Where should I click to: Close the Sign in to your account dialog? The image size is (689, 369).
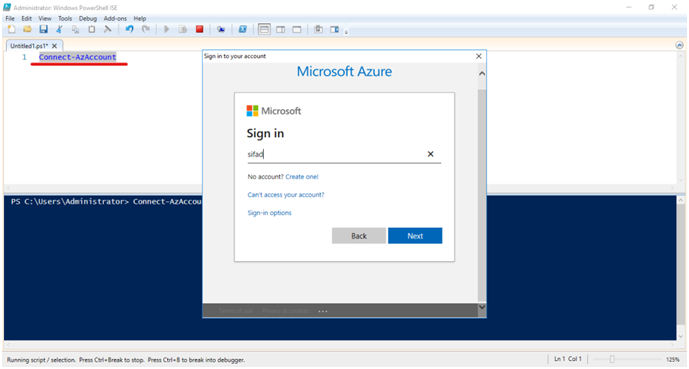tap(479, 56)
